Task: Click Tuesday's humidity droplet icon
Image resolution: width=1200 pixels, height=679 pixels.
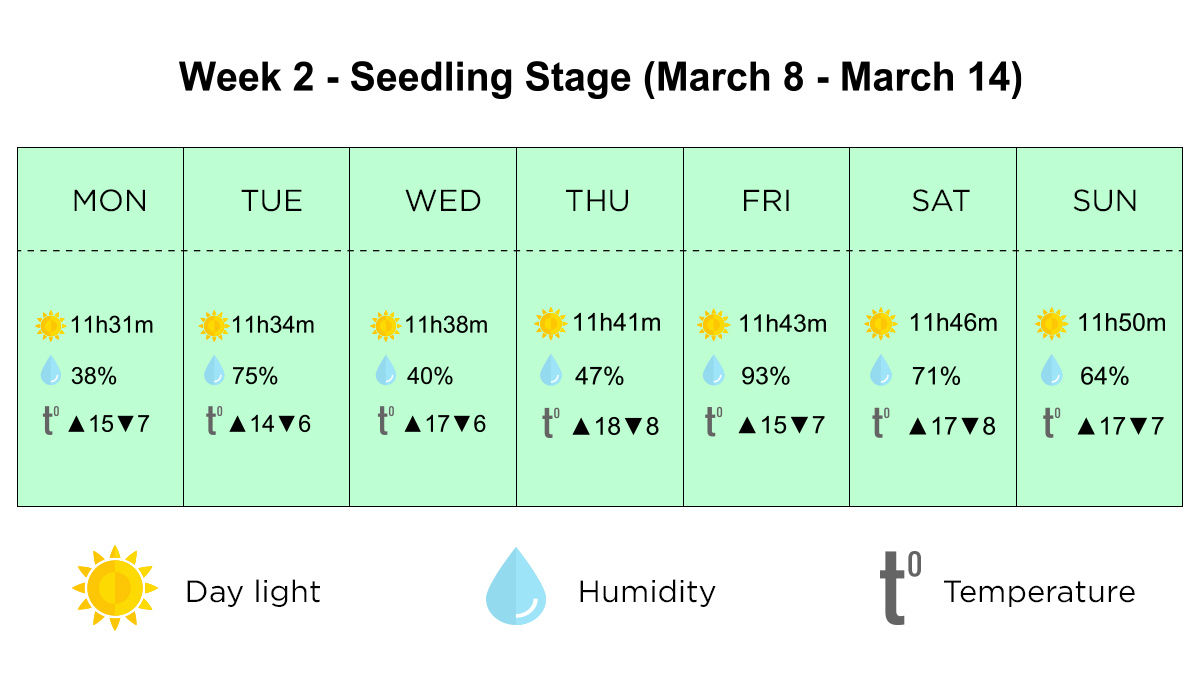Action: [214, 371]
